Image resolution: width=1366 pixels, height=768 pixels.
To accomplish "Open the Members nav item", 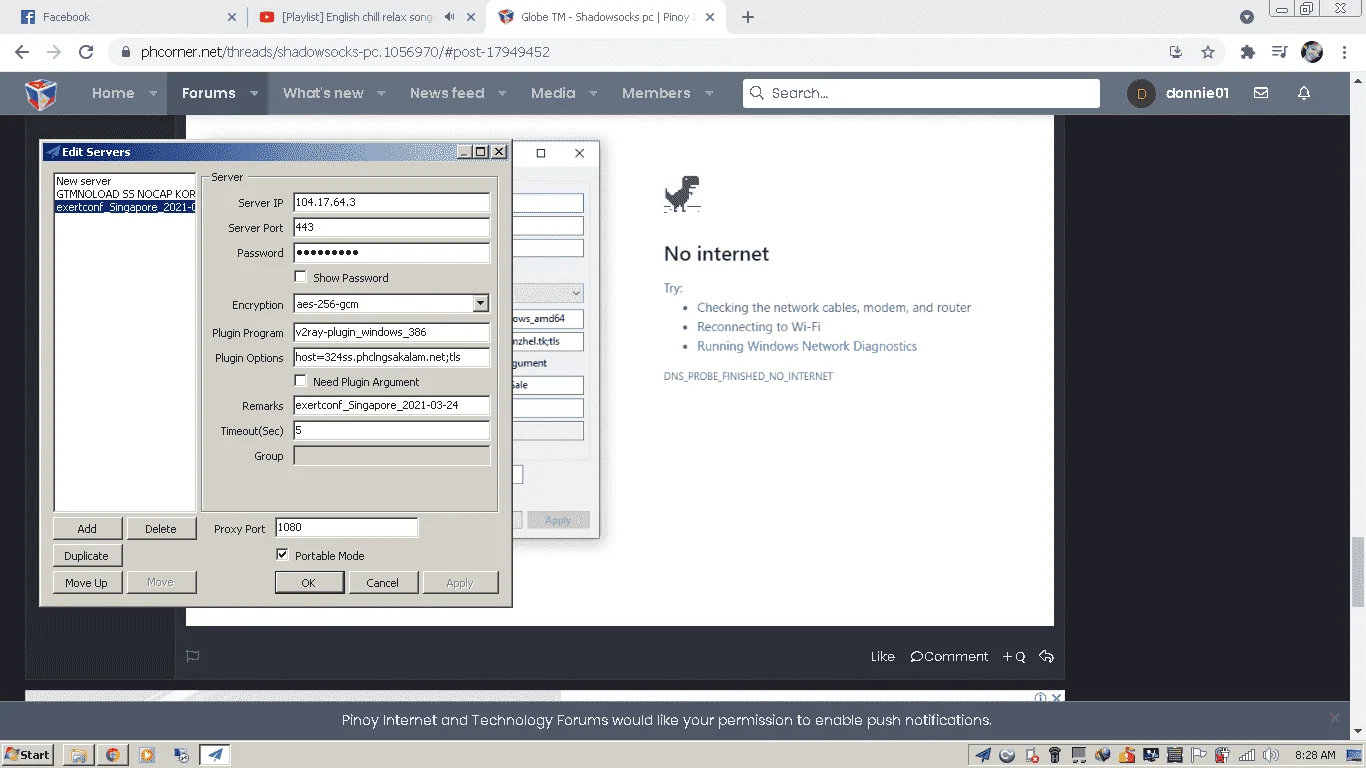I will point(656,93).
